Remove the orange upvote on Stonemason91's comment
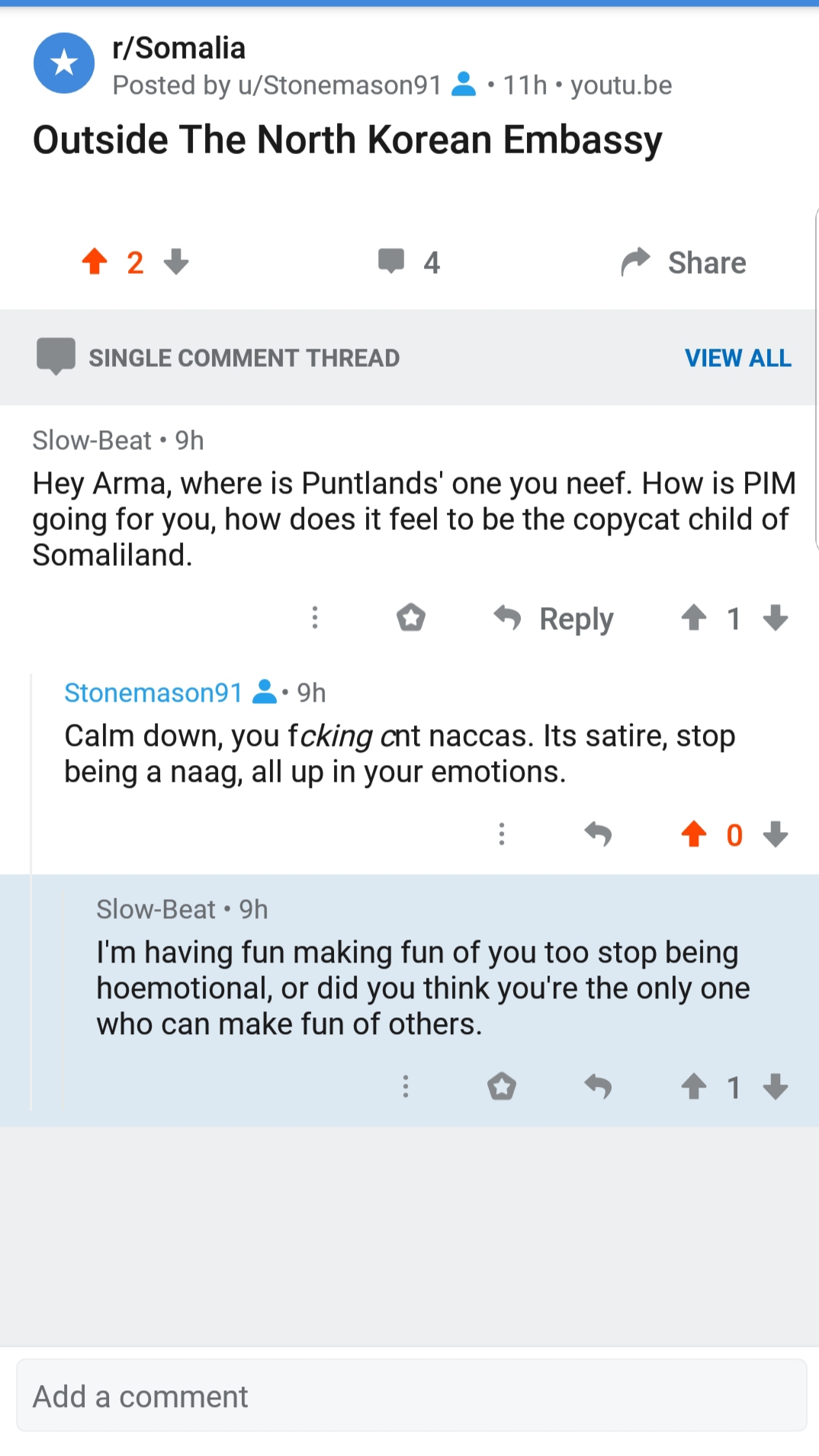The height and width of the screenshot is (1456, 819). [694, 834]
